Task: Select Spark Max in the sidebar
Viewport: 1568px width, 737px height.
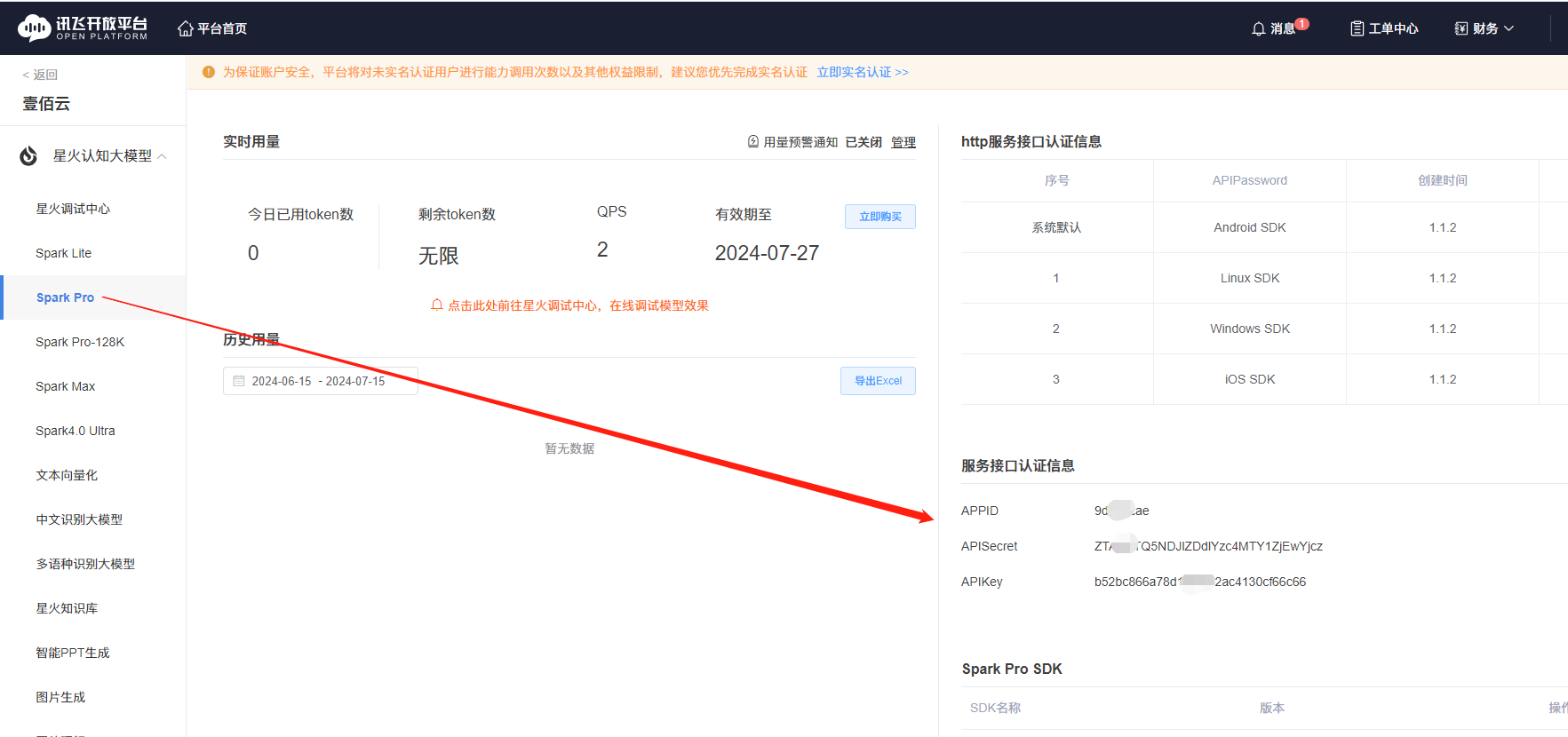Action: pyautogui.click(x=65, y=386)
